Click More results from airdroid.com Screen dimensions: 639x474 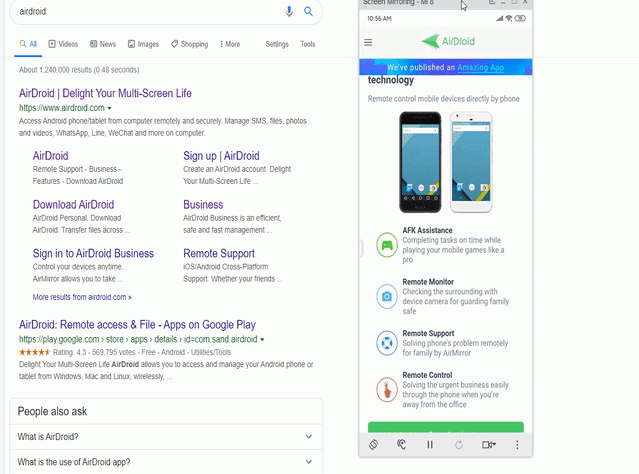click(82, 297)
